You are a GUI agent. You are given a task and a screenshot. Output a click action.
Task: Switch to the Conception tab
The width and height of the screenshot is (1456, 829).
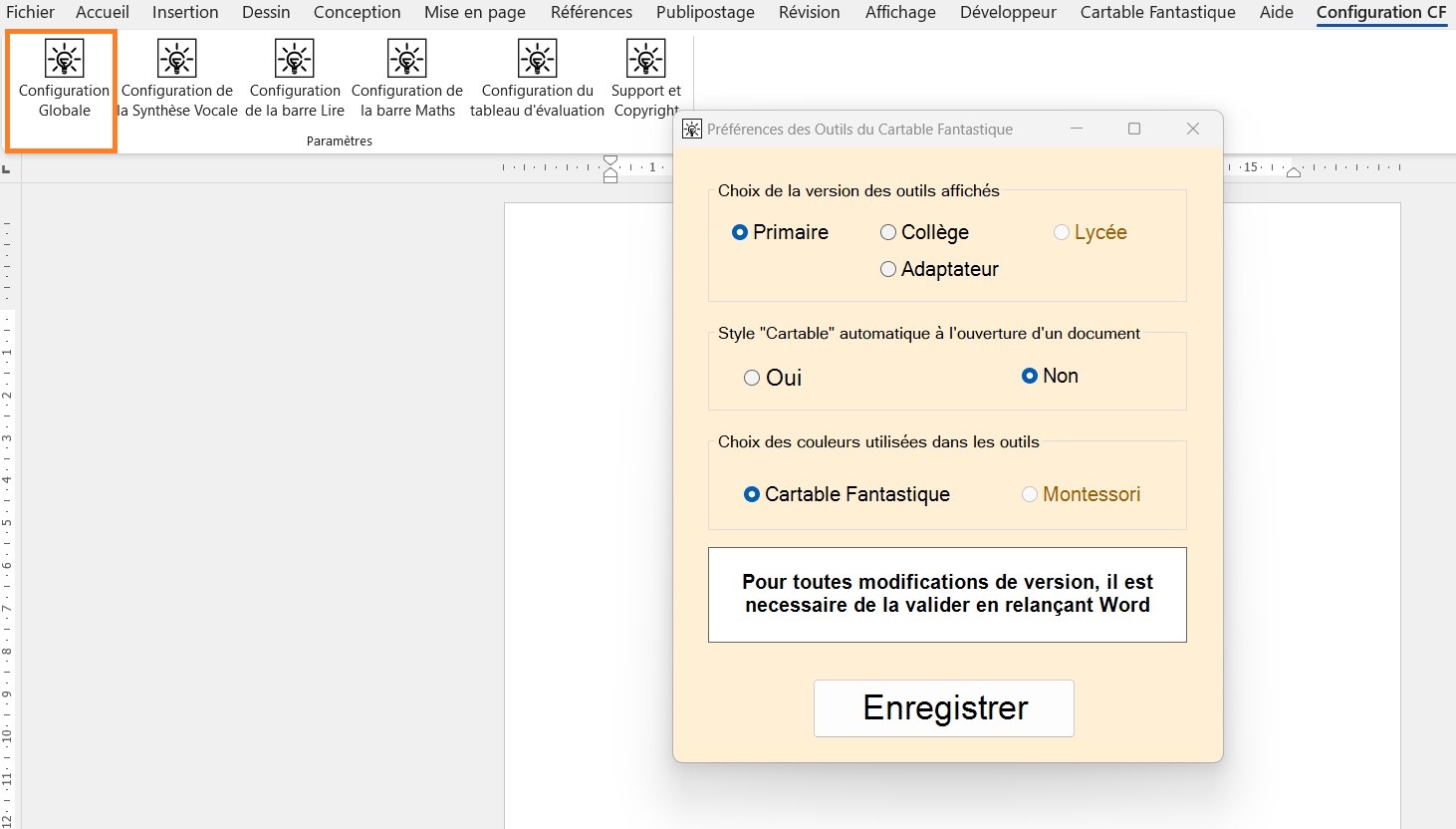pos(357,12)
